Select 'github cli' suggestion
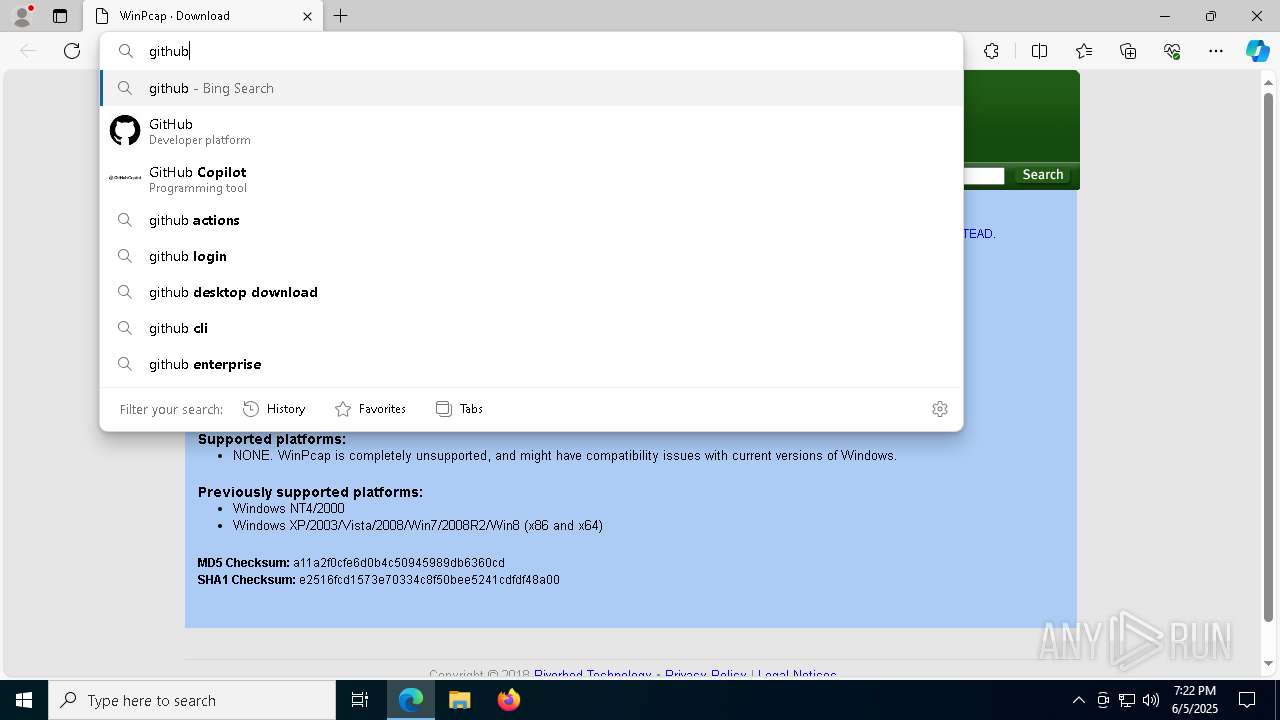Screen dimensions: 1280x720 531,328
